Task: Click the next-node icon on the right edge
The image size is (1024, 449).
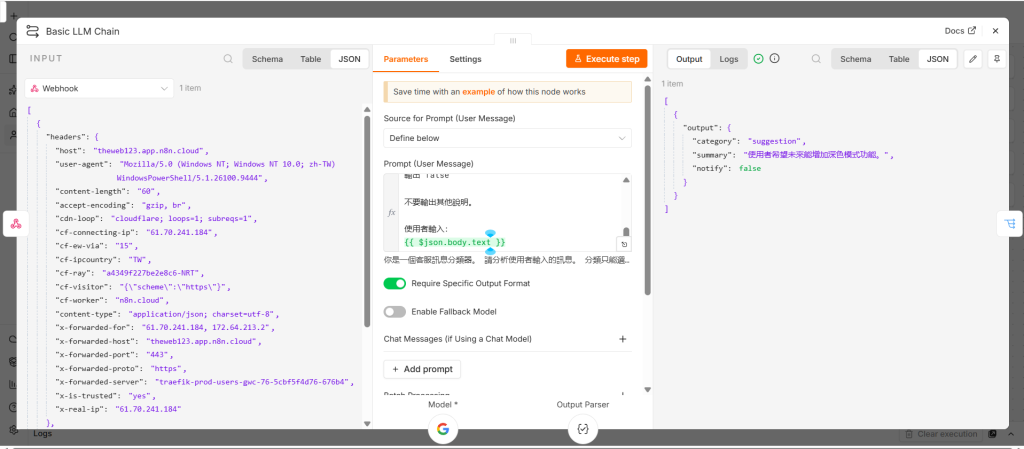Action: [x=1010, y=224]
